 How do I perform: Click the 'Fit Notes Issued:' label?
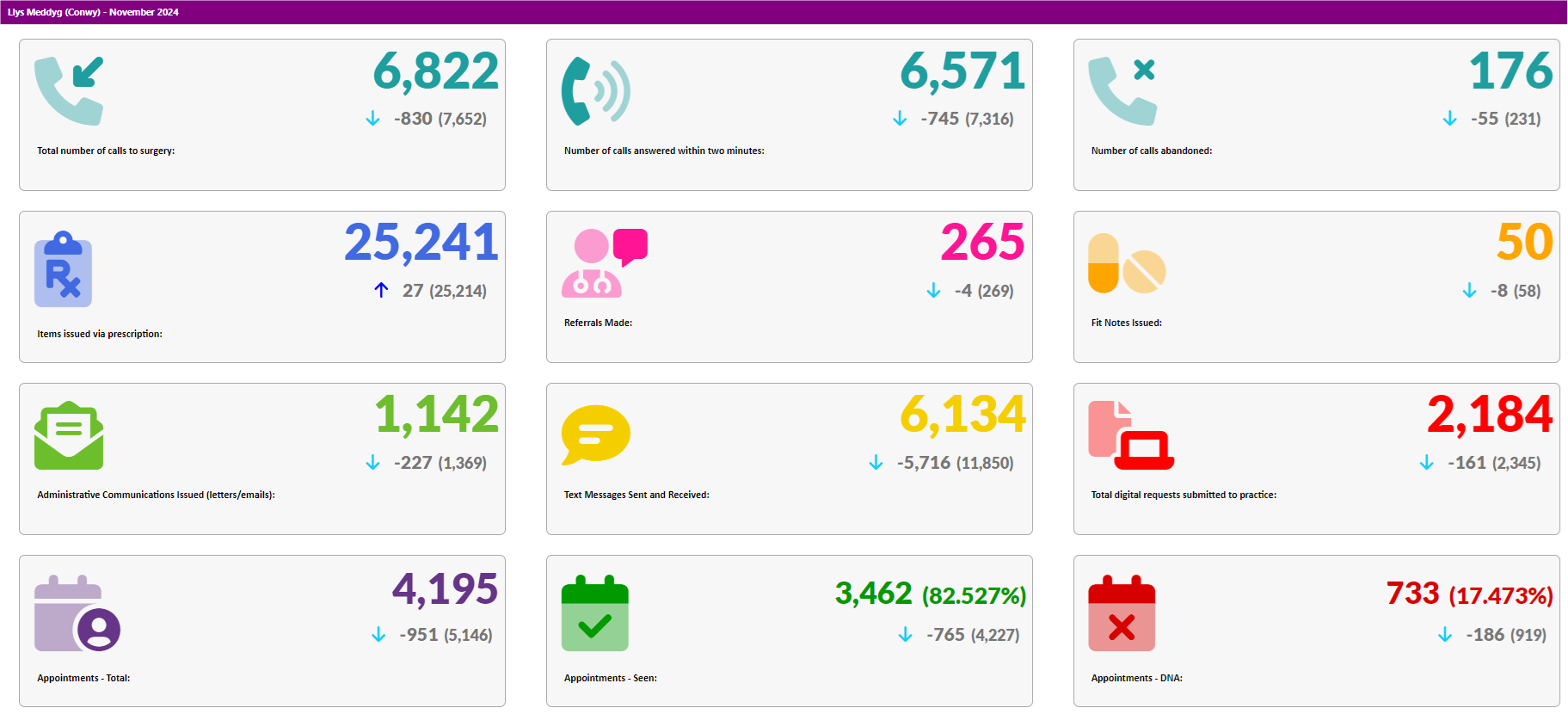(x=1127, y=323)
